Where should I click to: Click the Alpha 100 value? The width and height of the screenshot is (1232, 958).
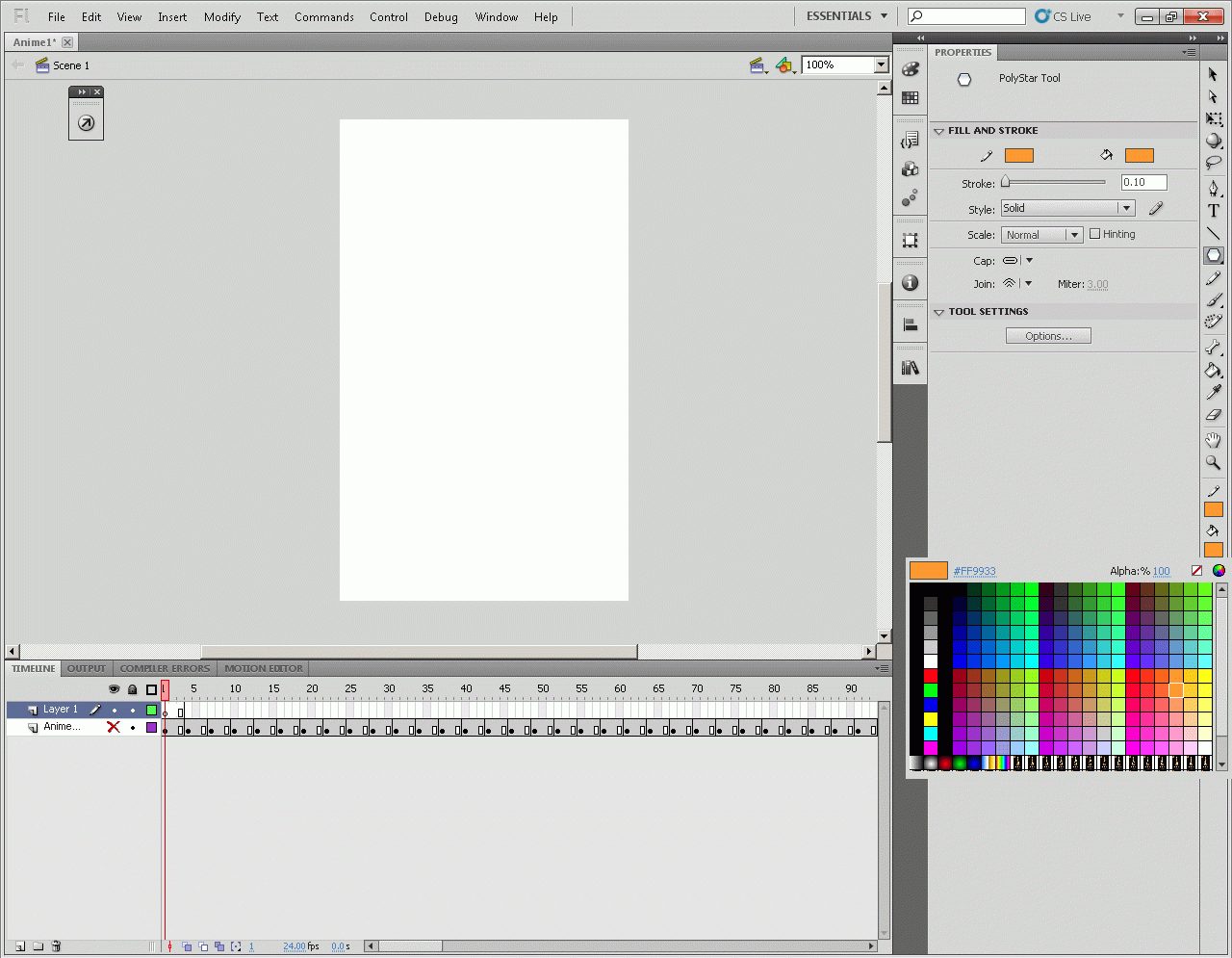[1162, 571]
